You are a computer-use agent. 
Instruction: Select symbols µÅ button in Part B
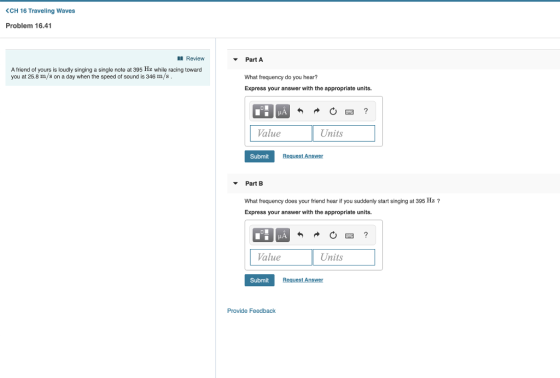click(282, 235)
